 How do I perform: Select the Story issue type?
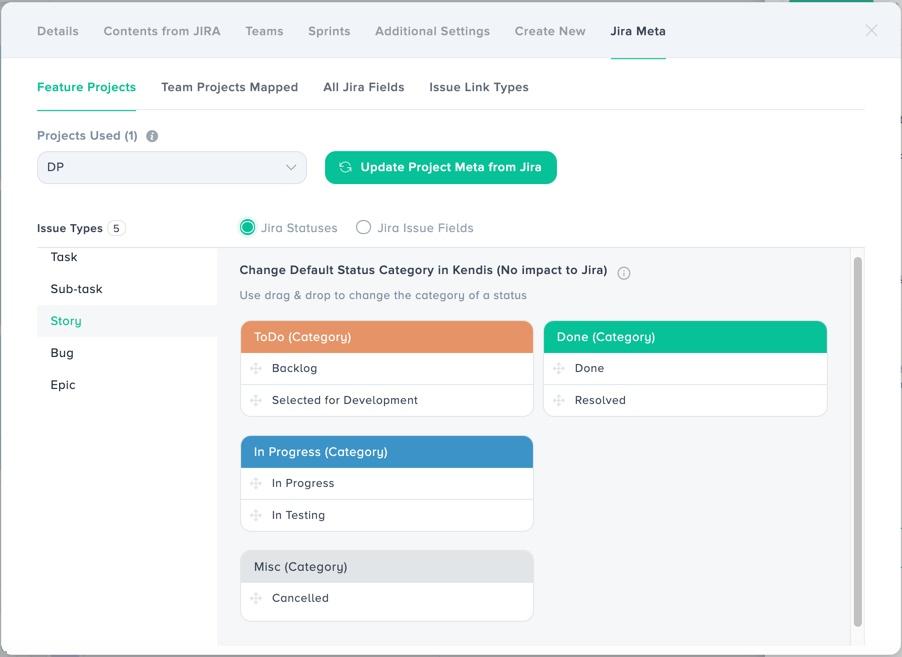click(127, 321)
